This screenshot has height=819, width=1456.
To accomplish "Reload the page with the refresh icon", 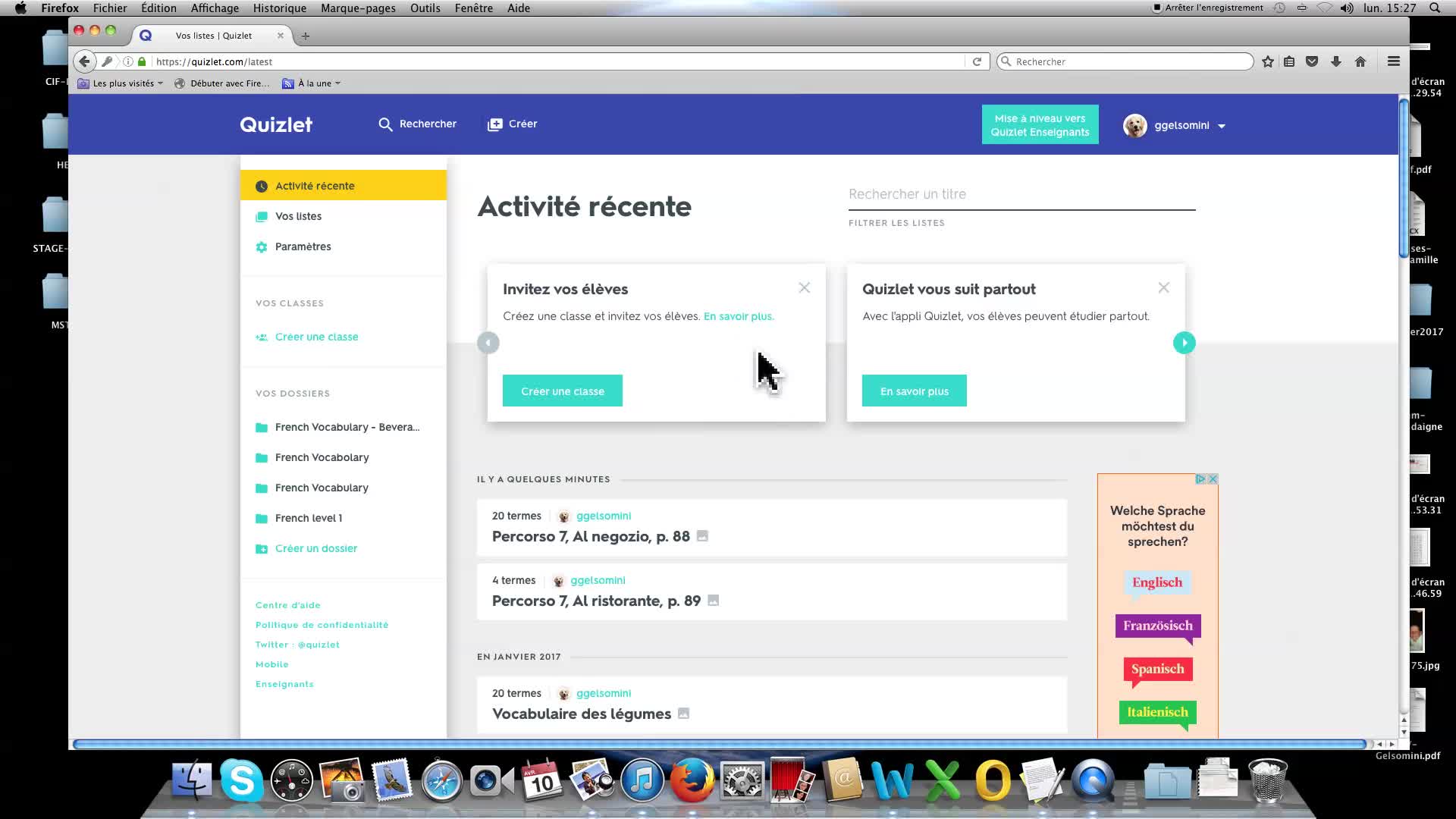I will tap(977, 61).
